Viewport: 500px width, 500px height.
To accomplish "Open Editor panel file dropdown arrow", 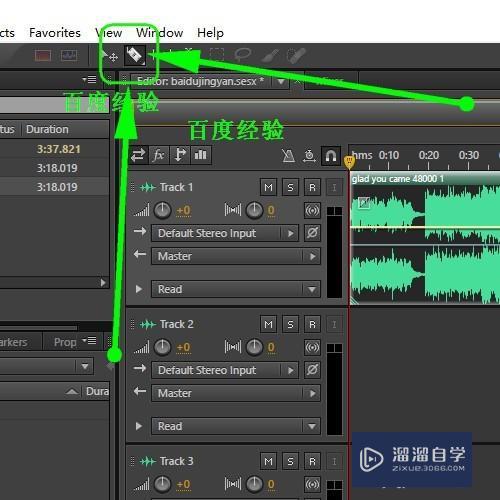I will tap(281, 81).
